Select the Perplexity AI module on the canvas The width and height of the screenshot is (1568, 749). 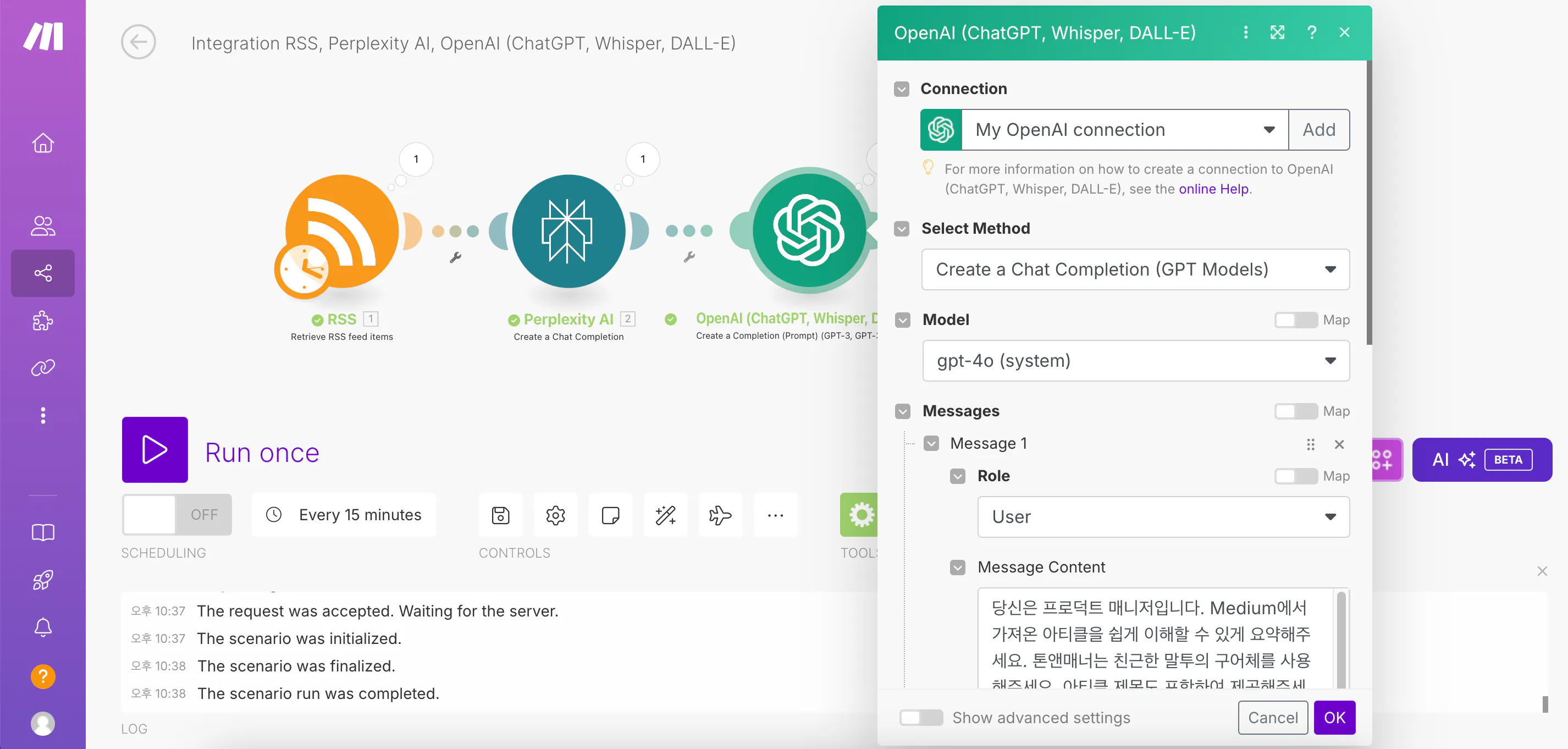[568, 232]
